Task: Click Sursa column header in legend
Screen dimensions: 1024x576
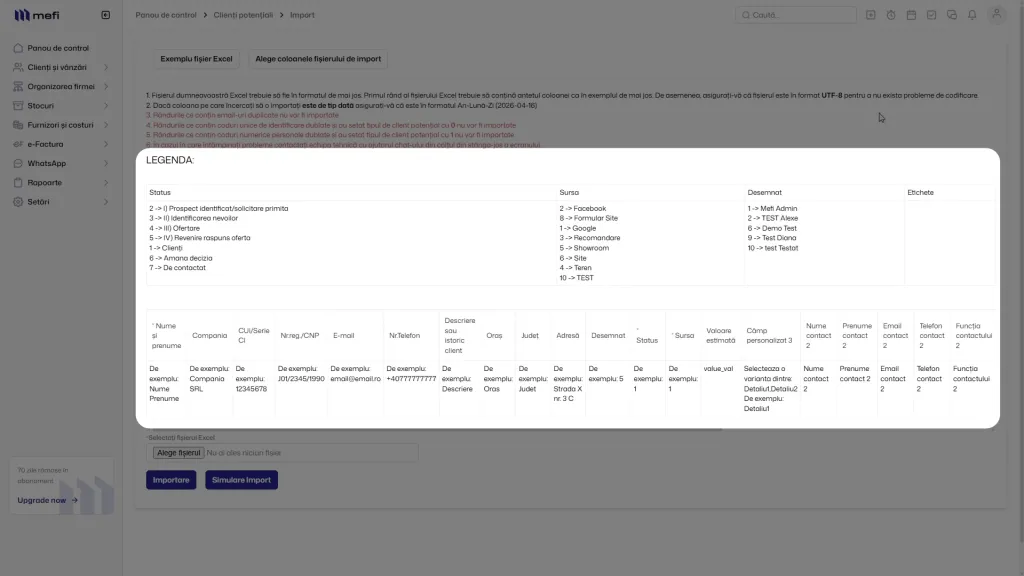Action: [x=569, y=193]
